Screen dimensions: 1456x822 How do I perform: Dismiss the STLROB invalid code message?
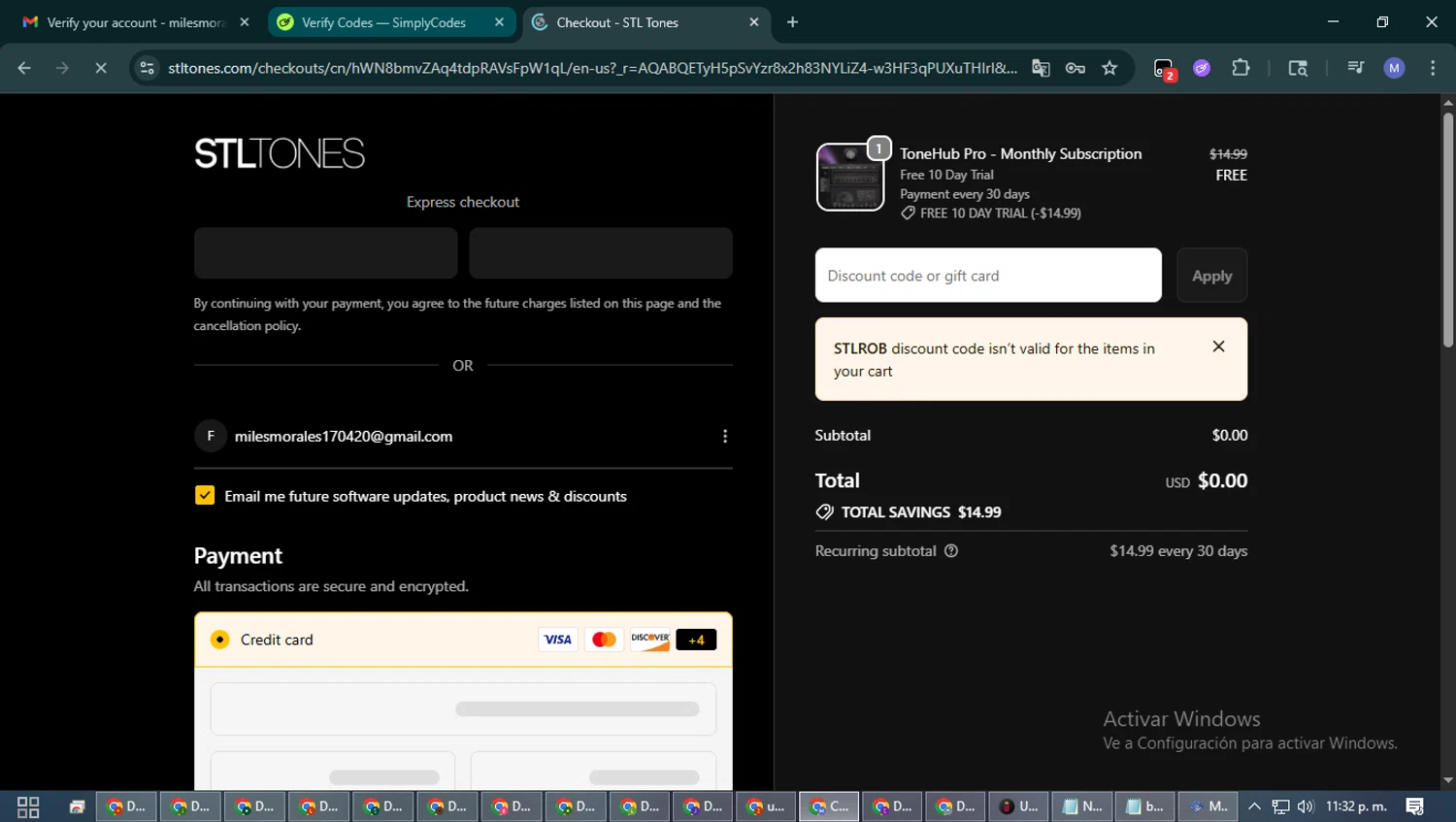tap(1219, 346)
